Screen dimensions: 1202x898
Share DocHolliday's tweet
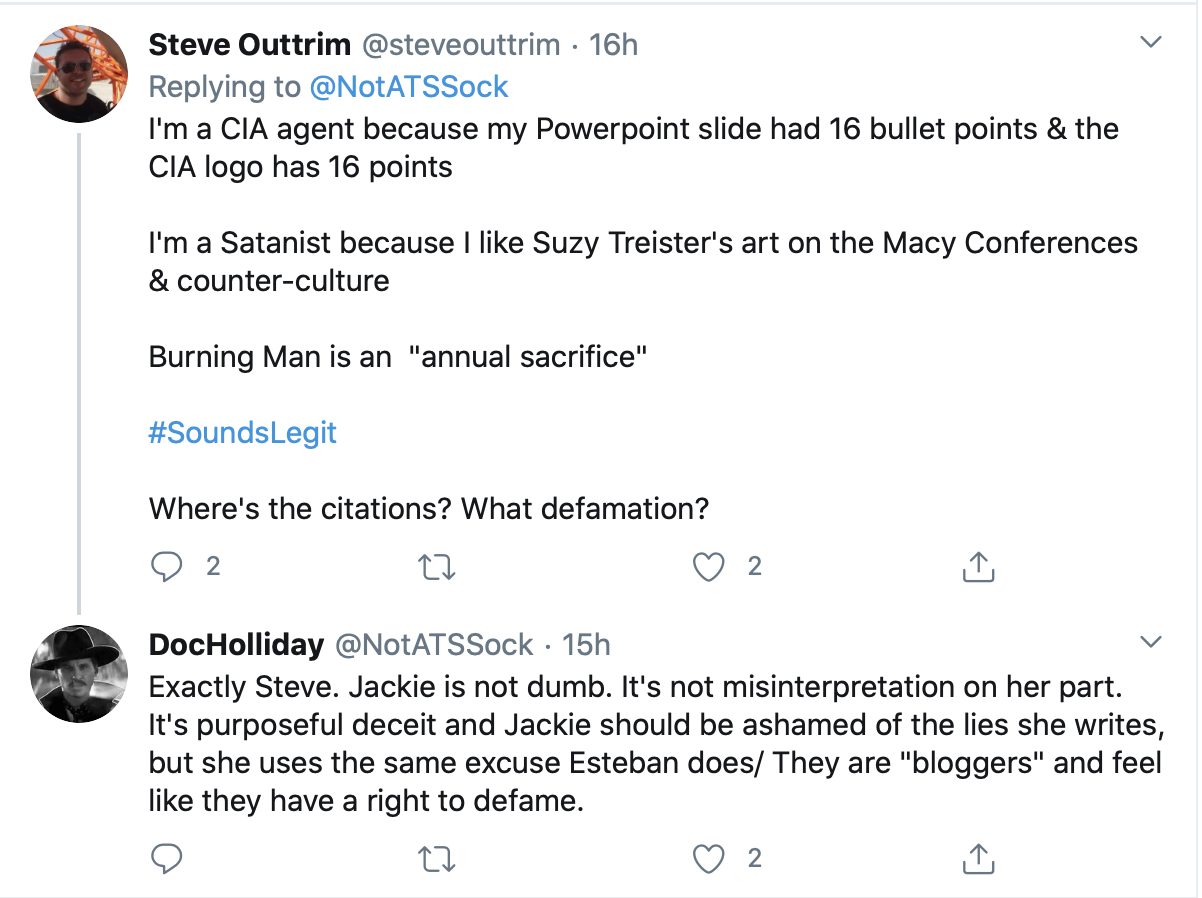tap(978, 857)
